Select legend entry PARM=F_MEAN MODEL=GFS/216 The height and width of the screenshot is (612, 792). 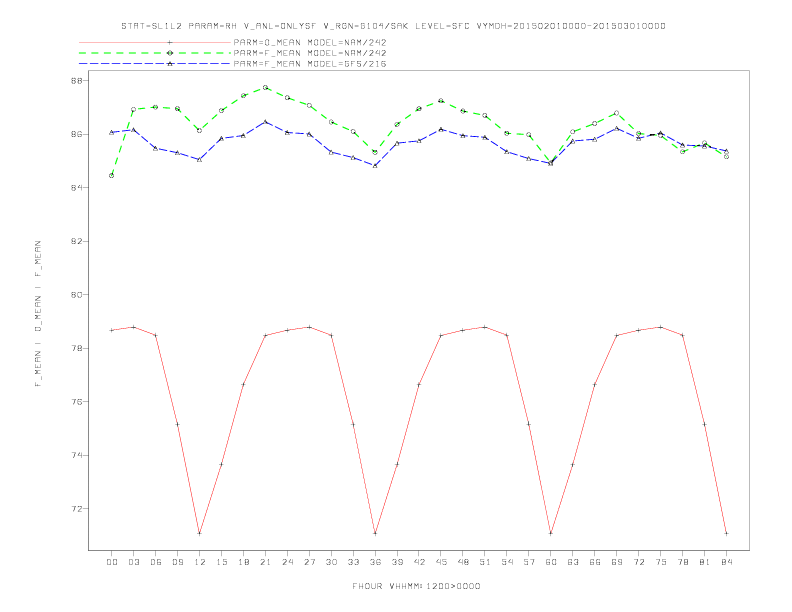[x=310, y=64]
